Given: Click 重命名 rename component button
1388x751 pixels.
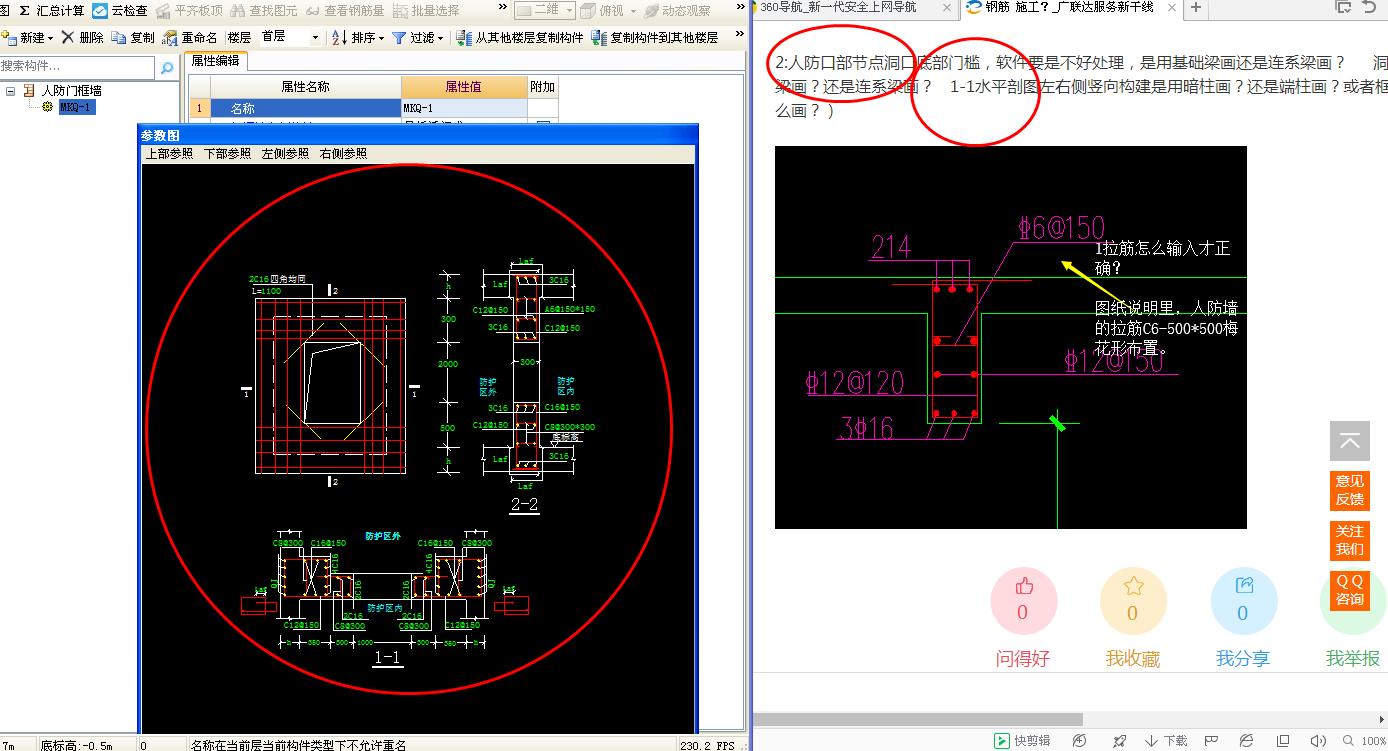Looking at the screenshot, I should click(190, 37).
